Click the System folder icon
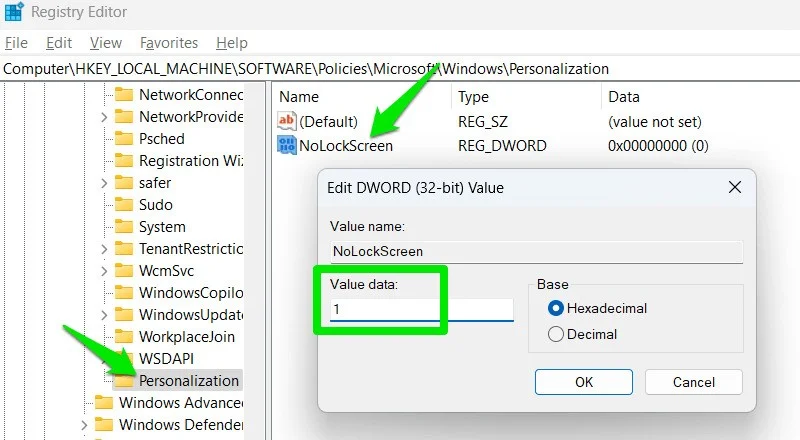Screen dimensions: 800x440 [x=124, y=227]
